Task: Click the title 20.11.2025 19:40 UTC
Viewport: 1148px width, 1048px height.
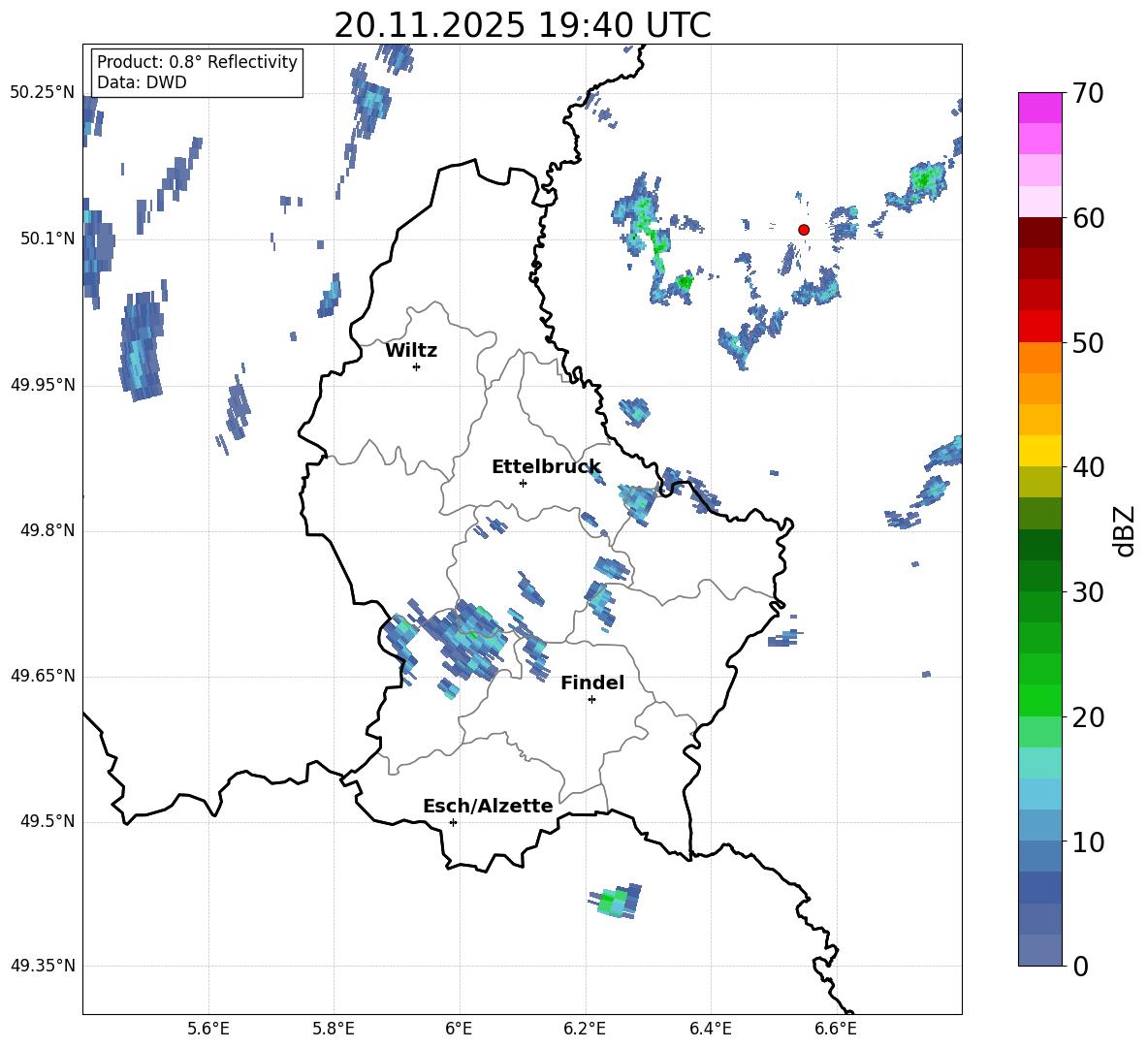Action: click(x=522, y=25)
